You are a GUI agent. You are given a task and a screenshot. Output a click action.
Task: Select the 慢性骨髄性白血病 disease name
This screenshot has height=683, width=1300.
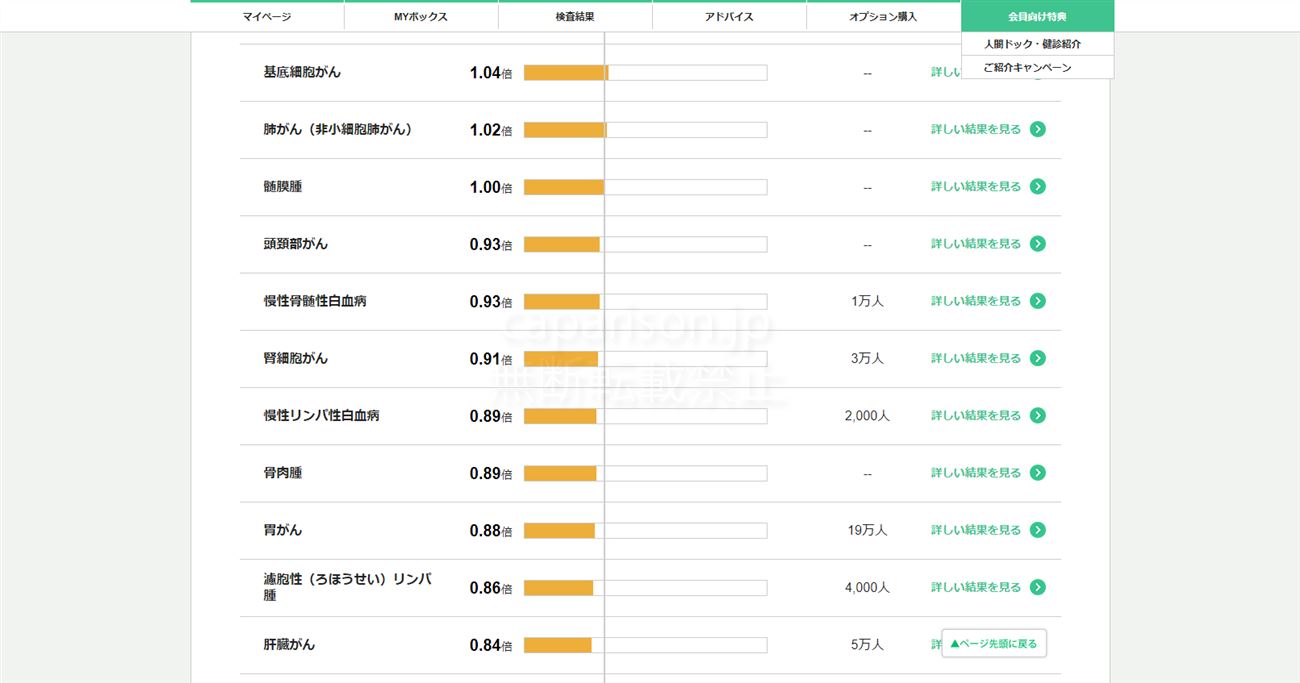click(x=315, y=300)
